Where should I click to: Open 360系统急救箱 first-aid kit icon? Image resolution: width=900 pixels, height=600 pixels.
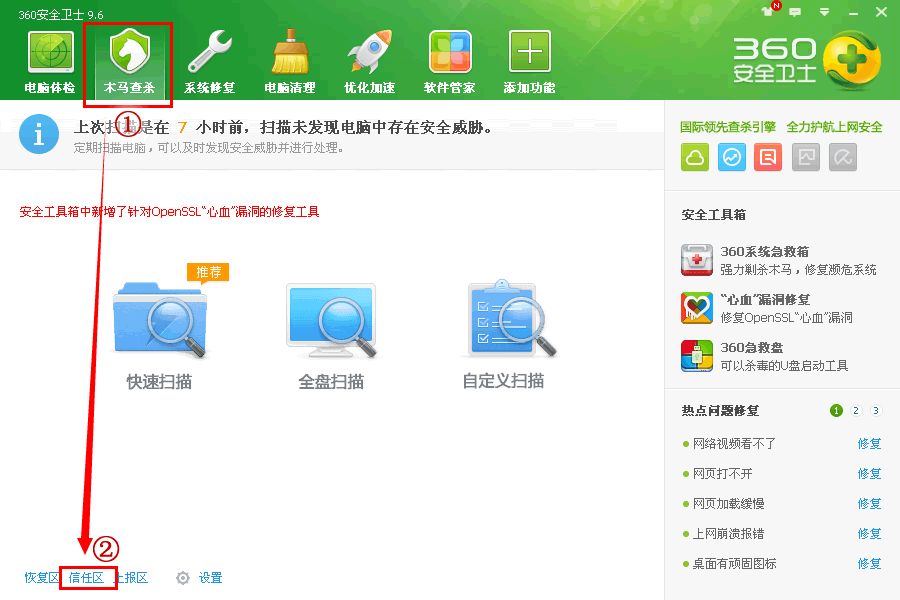[x=697, y=260]
